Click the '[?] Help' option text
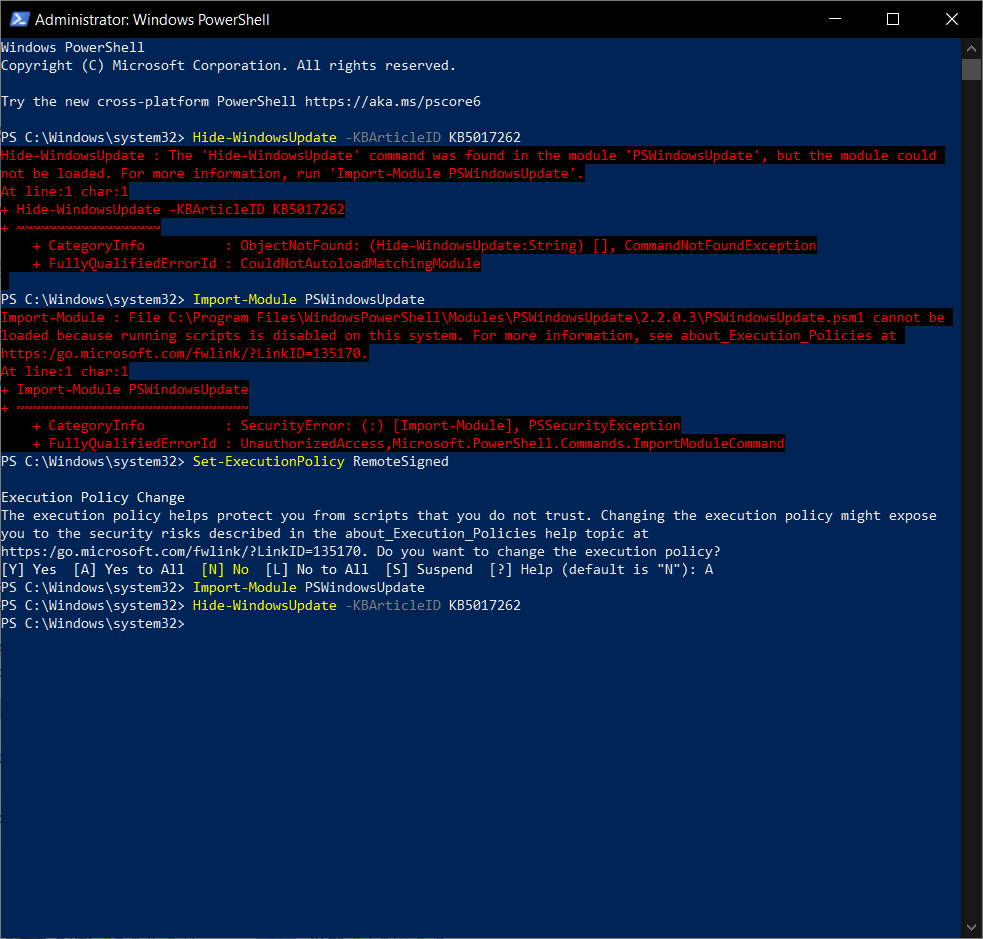 (521, 570)
